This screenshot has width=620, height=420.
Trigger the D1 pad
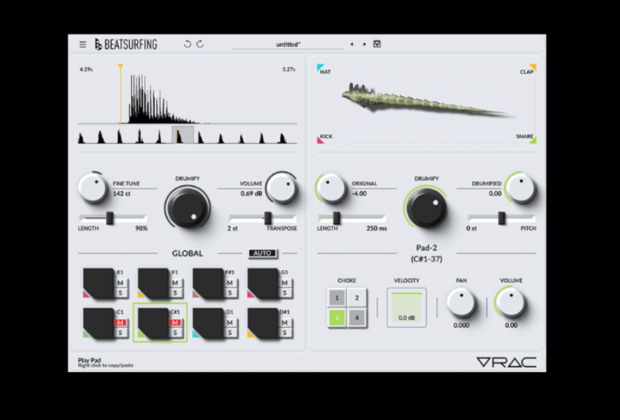[208, 323]
